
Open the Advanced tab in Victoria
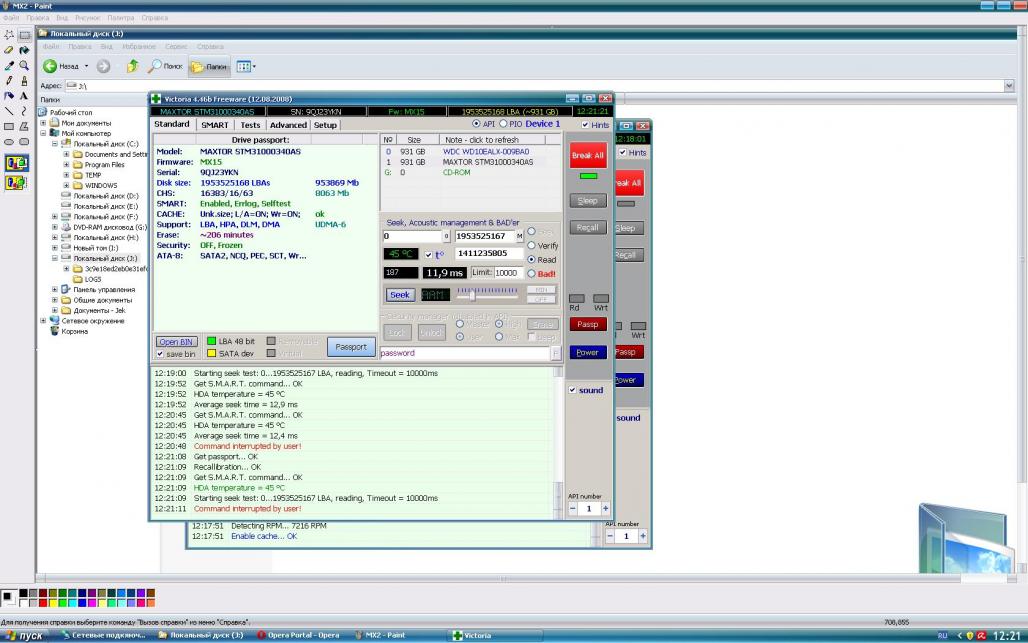click(288, 125)
